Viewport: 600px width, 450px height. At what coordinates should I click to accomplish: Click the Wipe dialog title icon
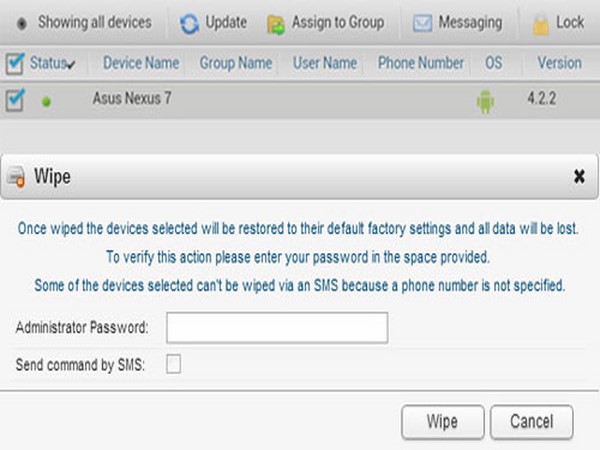tap(16, 178)
